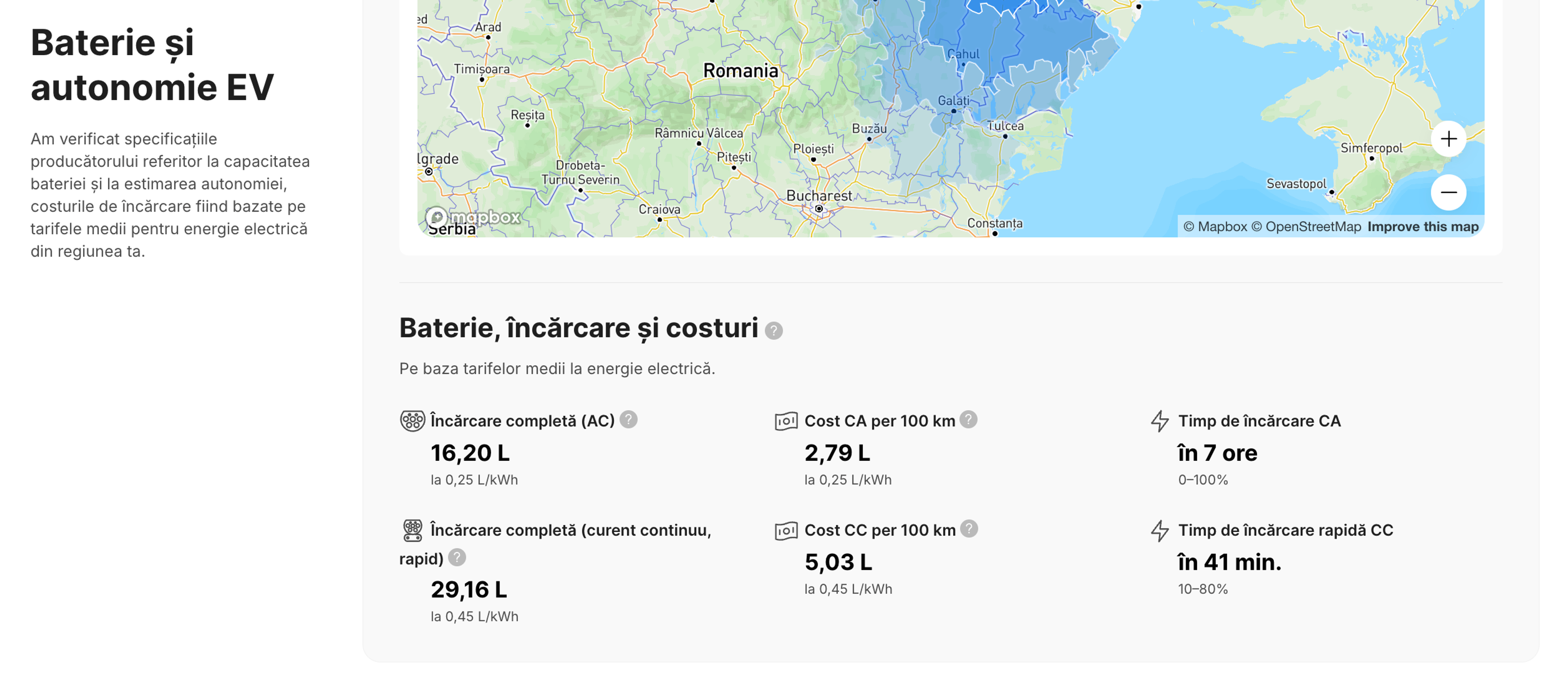Click the 0–100% range text
Viewport: 1568px width, 684px height.
(x=1203, y=480)
